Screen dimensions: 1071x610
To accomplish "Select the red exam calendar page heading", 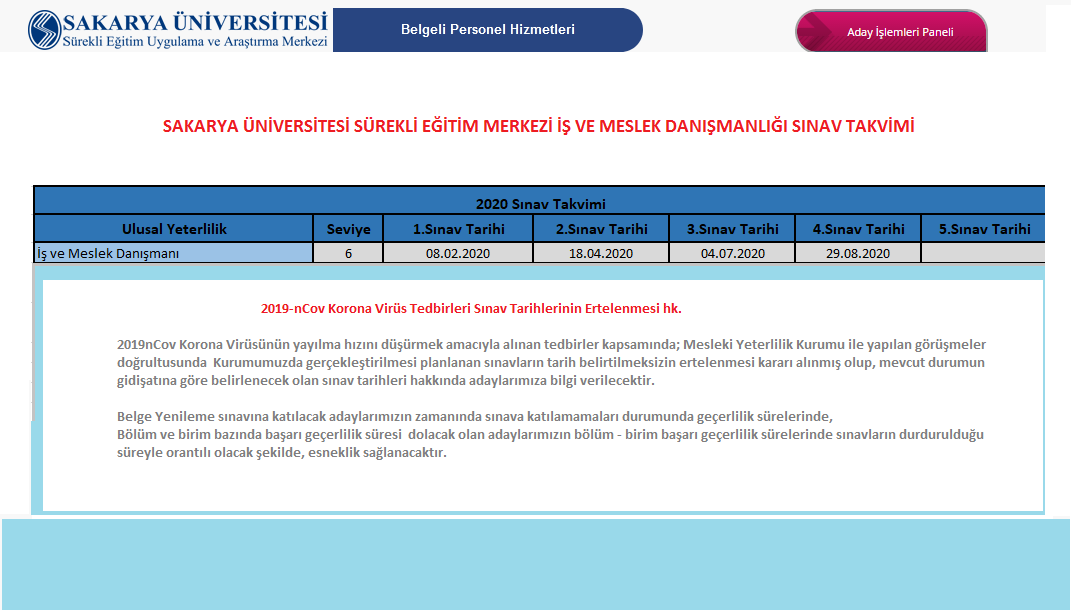I will click(x=538, y=126).
